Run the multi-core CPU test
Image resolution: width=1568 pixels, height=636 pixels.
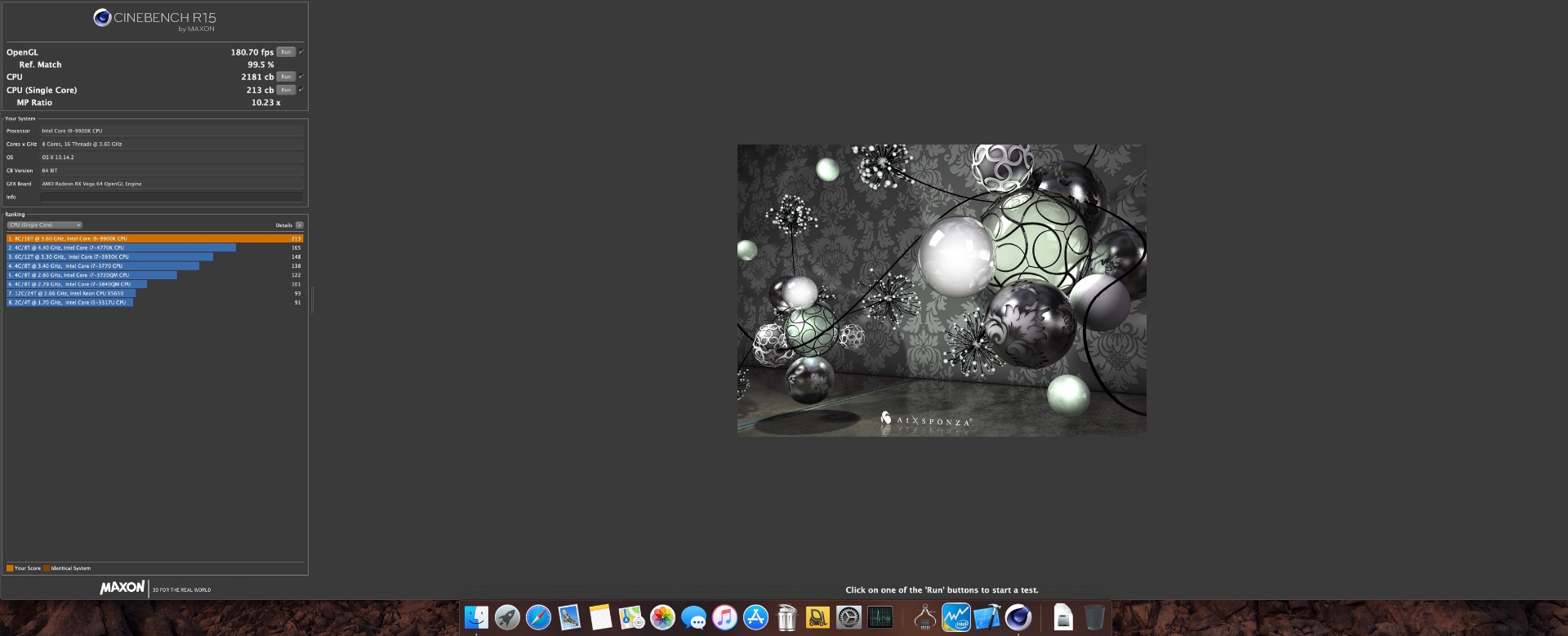point(285,77)
